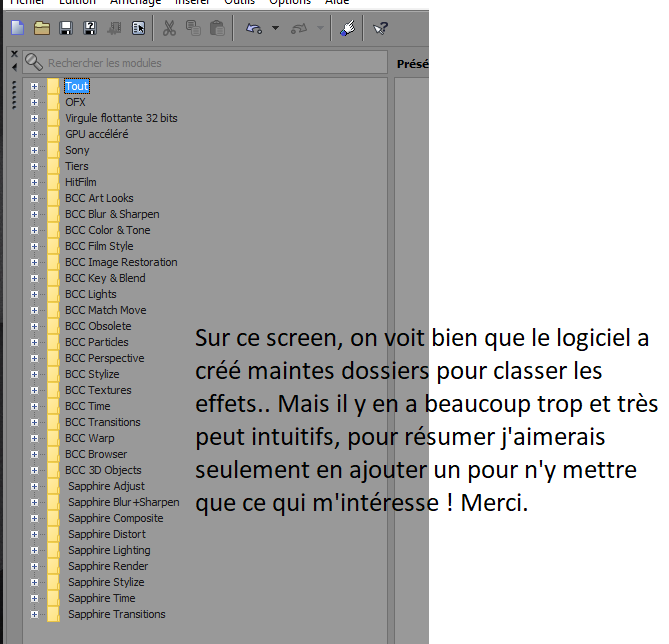669x644 pixels.
Task: Open a project with the folder icon
Action: [41, 29]
